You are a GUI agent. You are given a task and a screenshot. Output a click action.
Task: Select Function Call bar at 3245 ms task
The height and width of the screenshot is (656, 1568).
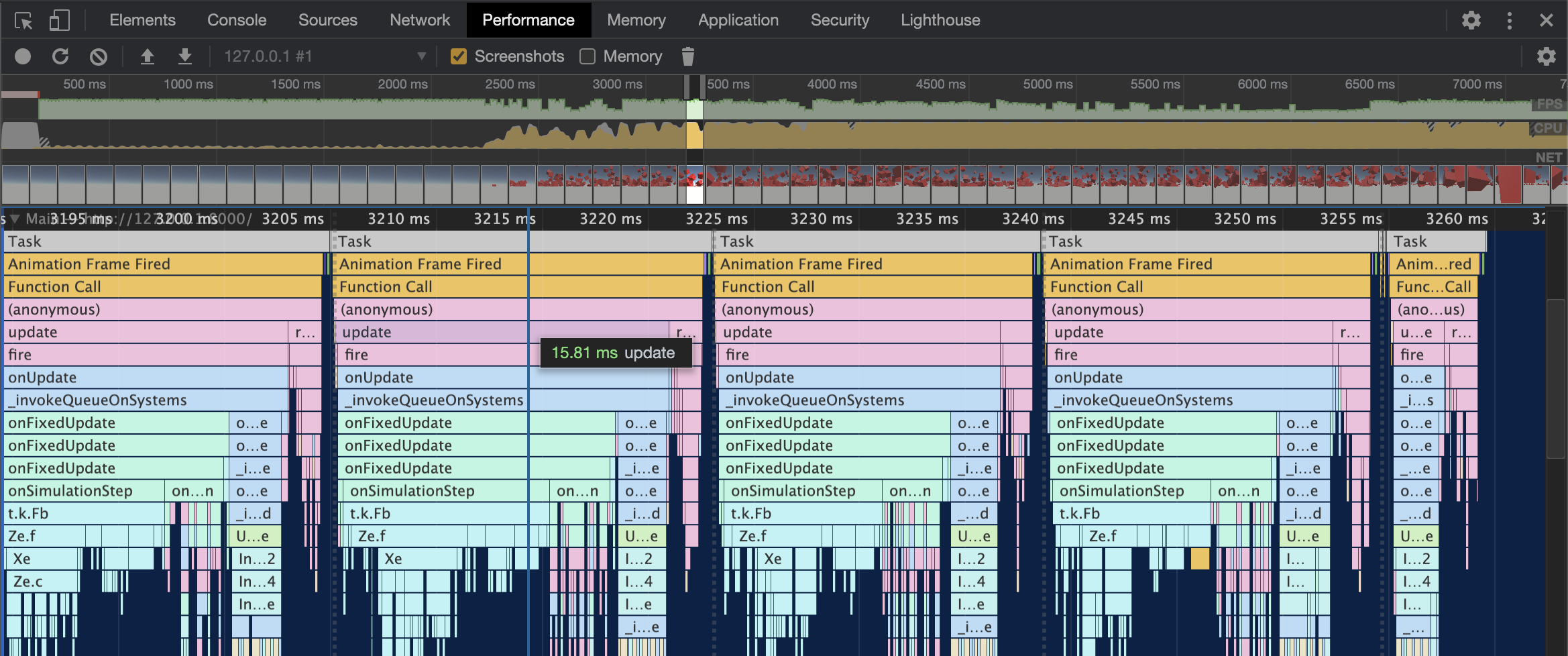pyautogui.click(x=1207, y=287)
